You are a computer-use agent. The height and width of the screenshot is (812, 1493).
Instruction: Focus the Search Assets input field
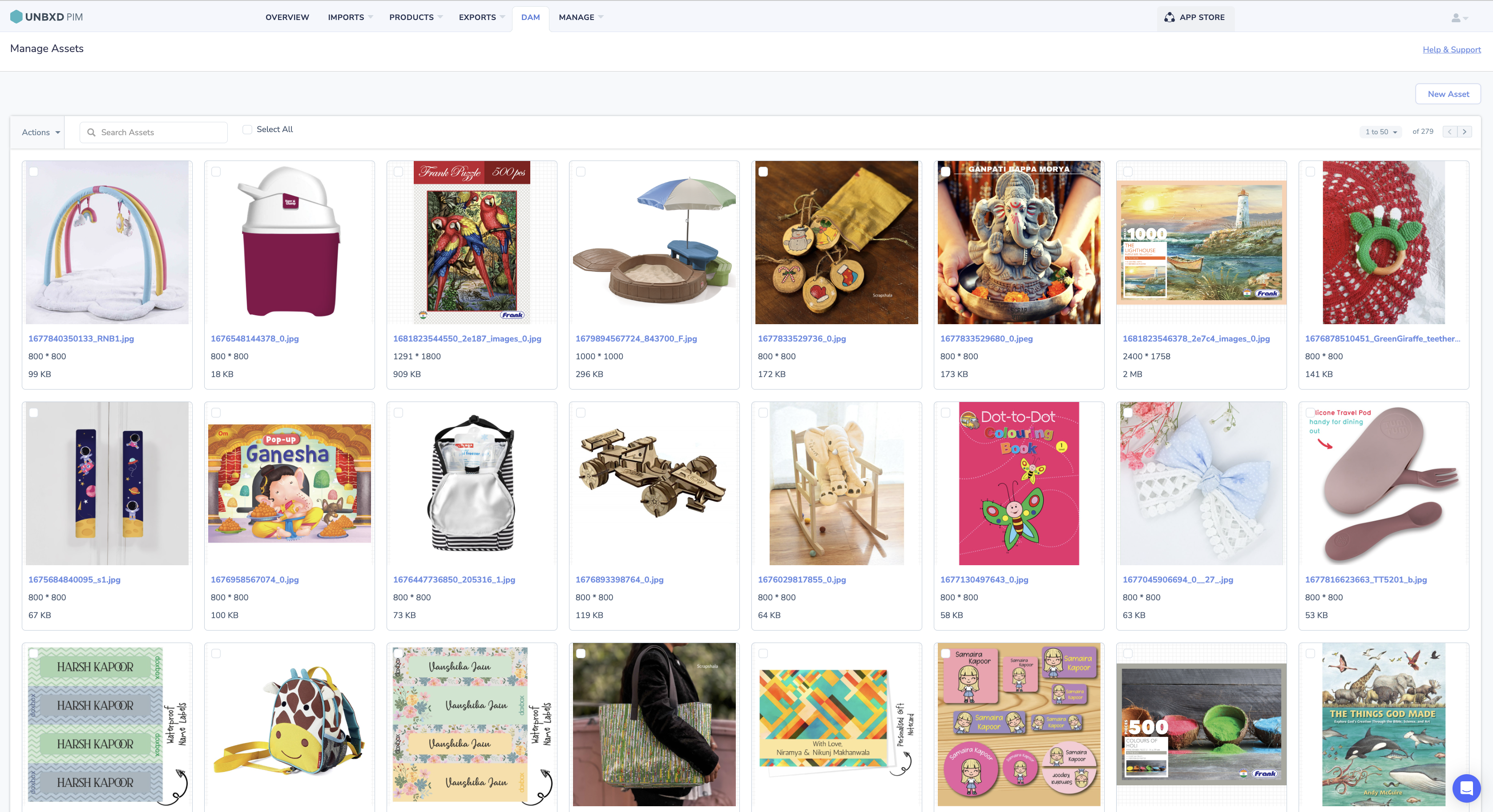coord(153,133)
